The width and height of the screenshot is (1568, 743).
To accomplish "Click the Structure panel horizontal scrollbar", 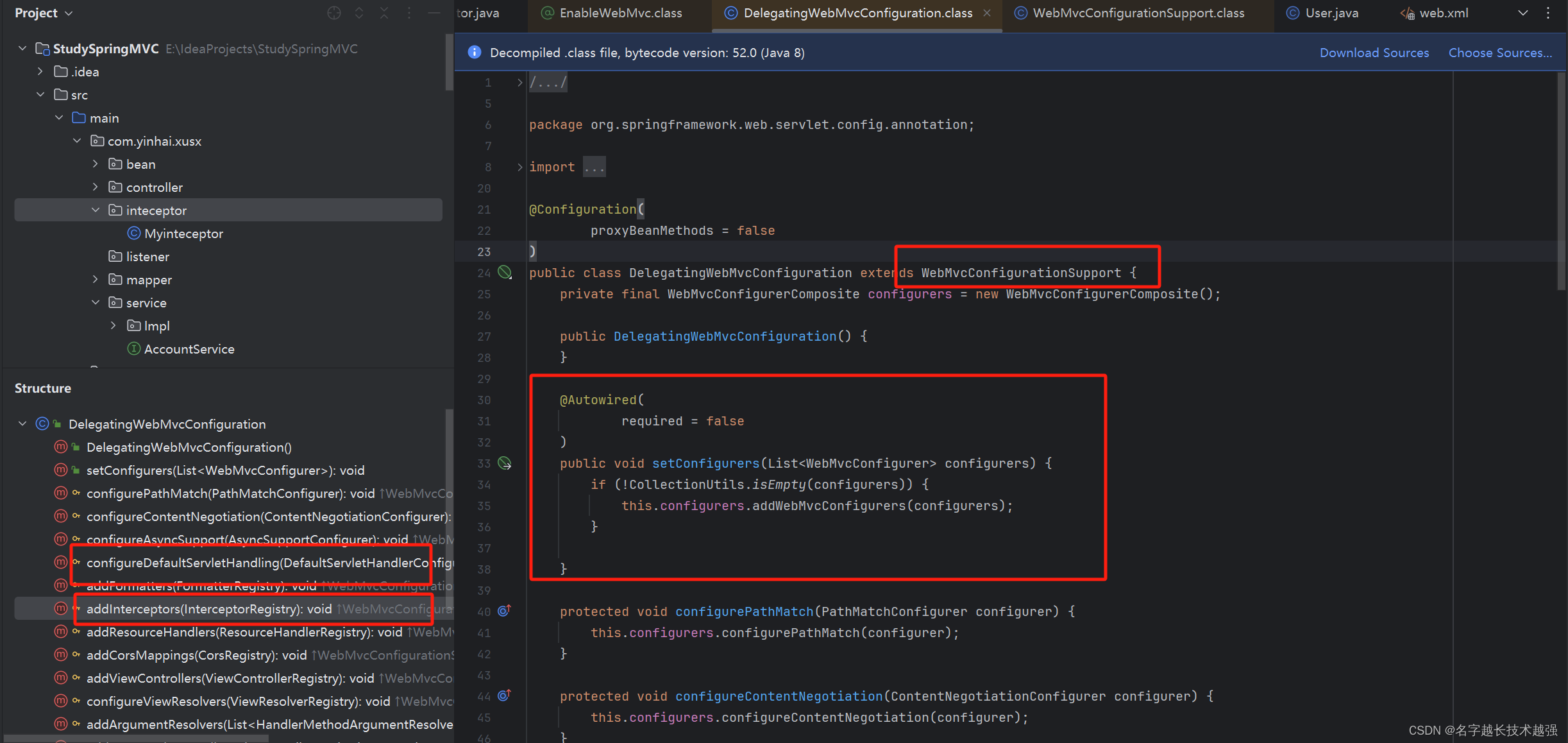I will coord(136,739).
